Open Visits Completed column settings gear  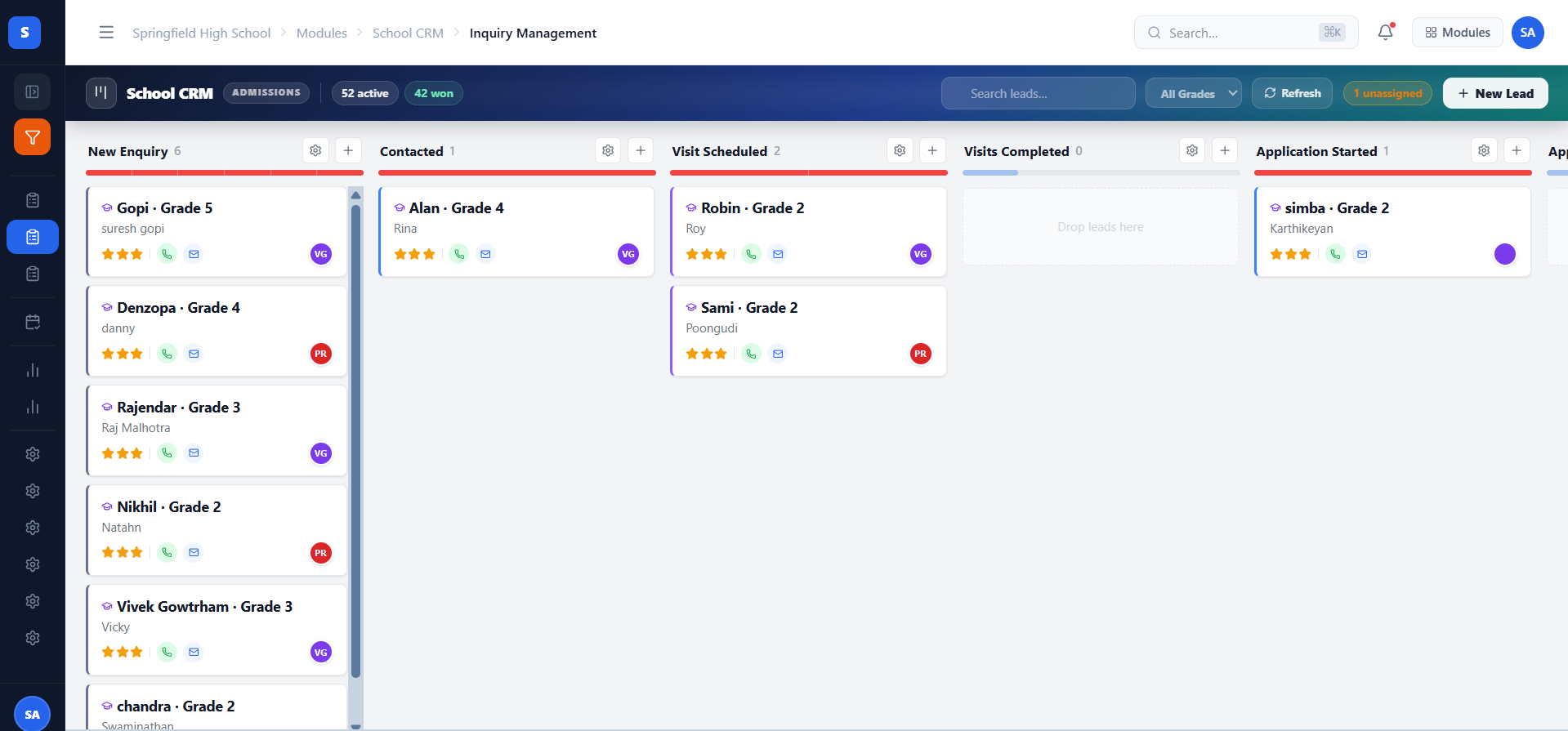1192,150
